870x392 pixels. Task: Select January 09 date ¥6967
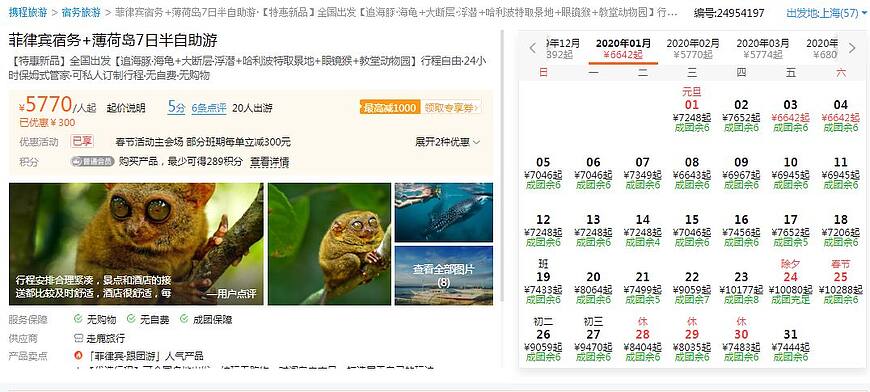(x=741, y=173)
